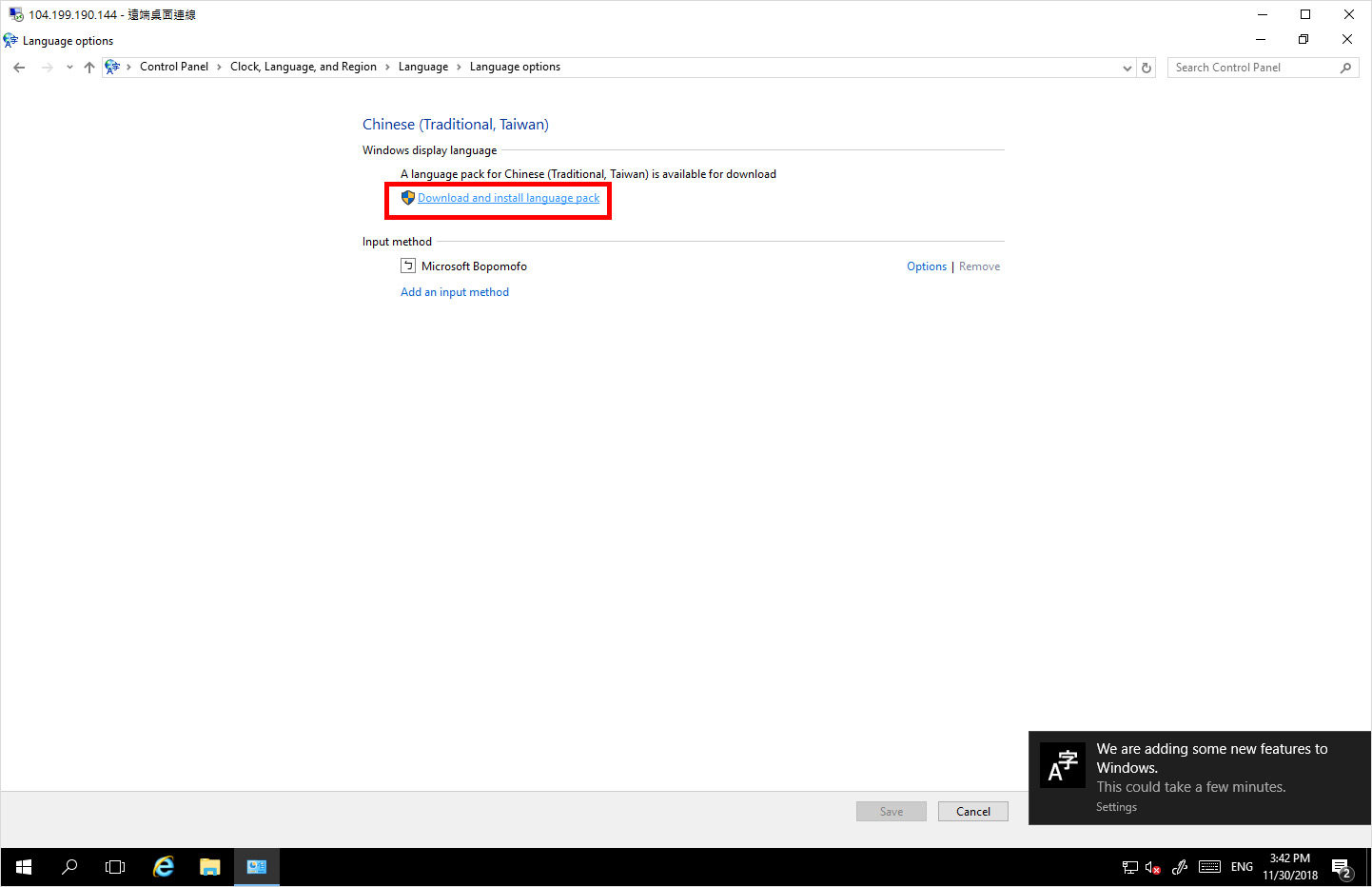Click the disabled Save button
This screenshot has width=1372, height=887.
[x=892, y=812]
